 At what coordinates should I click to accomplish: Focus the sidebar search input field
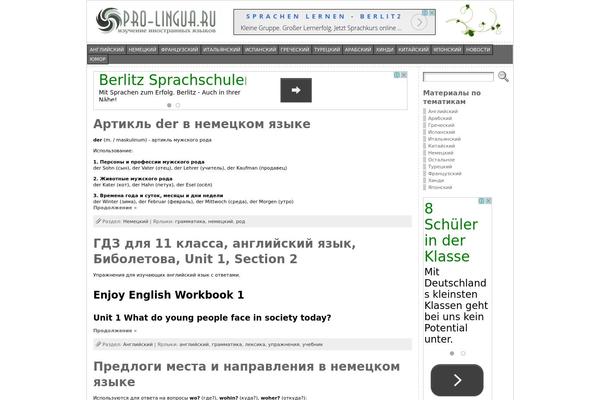pyautogui.click(x=458, y=77)
